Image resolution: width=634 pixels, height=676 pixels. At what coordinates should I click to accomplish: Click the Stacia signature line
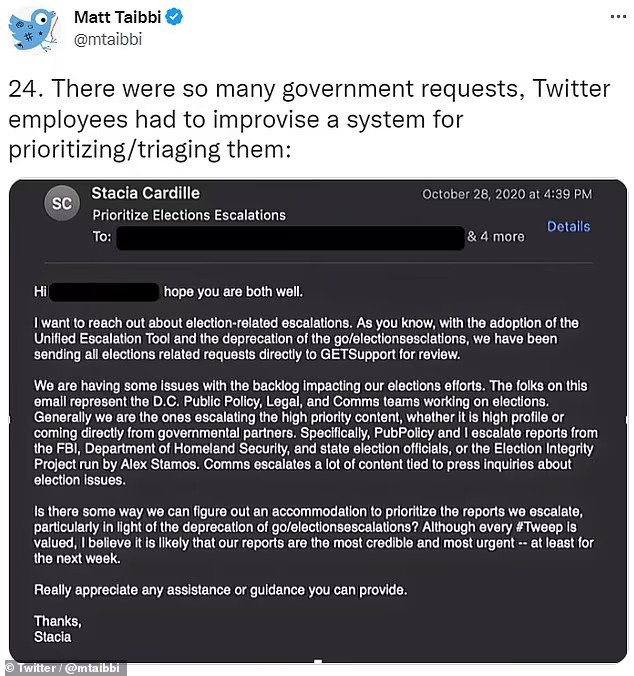tap(53, 637)
